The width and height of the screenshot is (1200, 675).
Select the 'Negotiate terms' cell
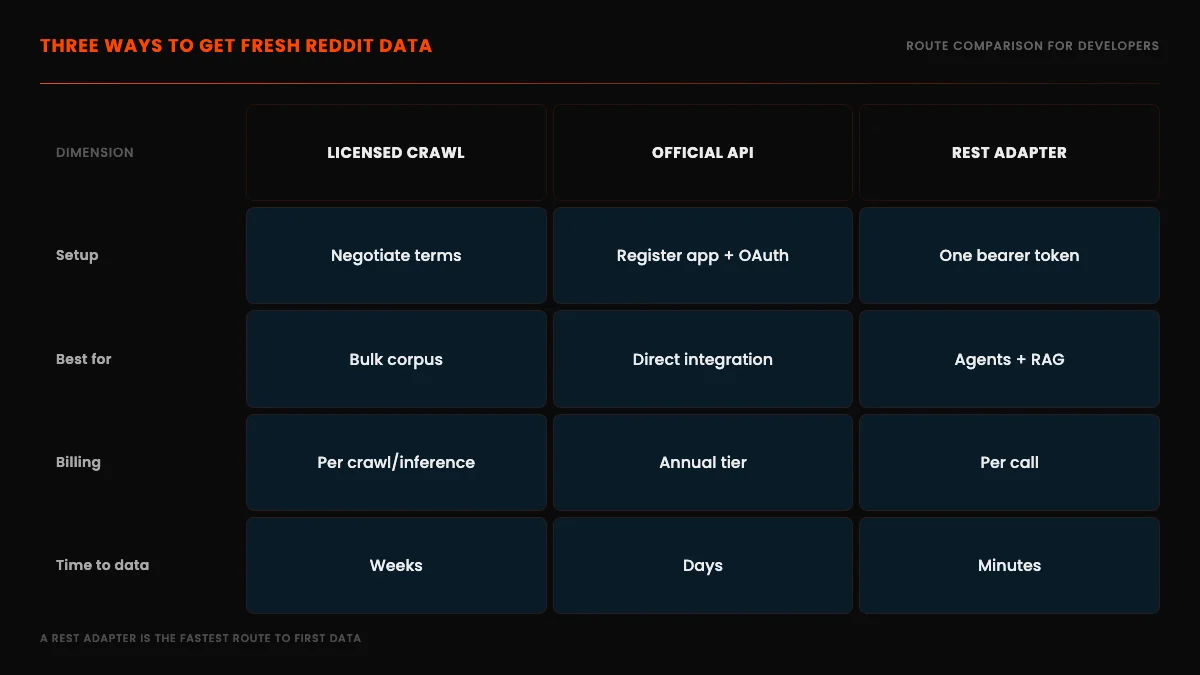tap(396, 255)
